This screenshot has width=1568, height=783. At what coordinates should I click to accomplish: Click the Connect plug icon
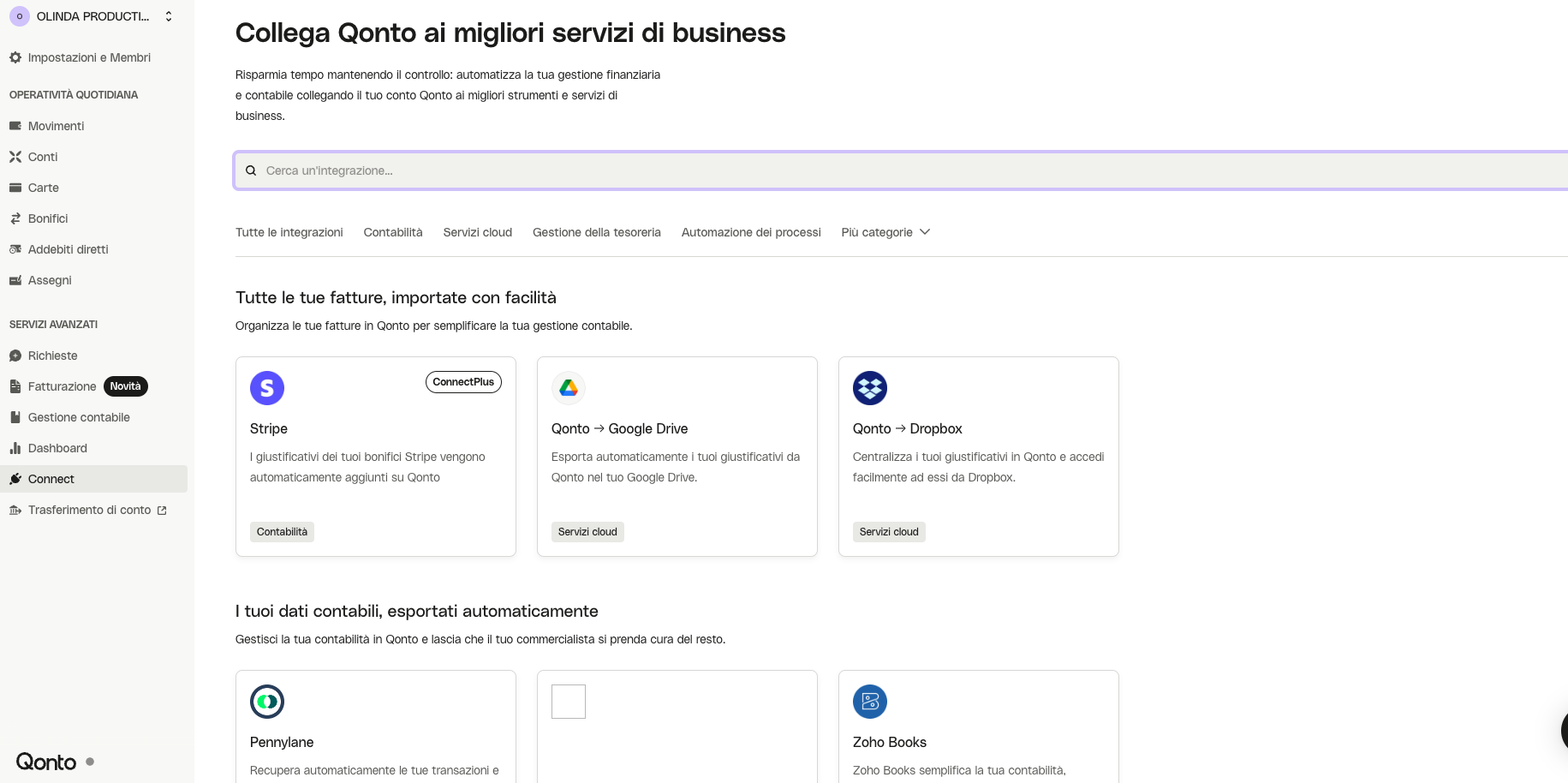click(x=15, y=479)
